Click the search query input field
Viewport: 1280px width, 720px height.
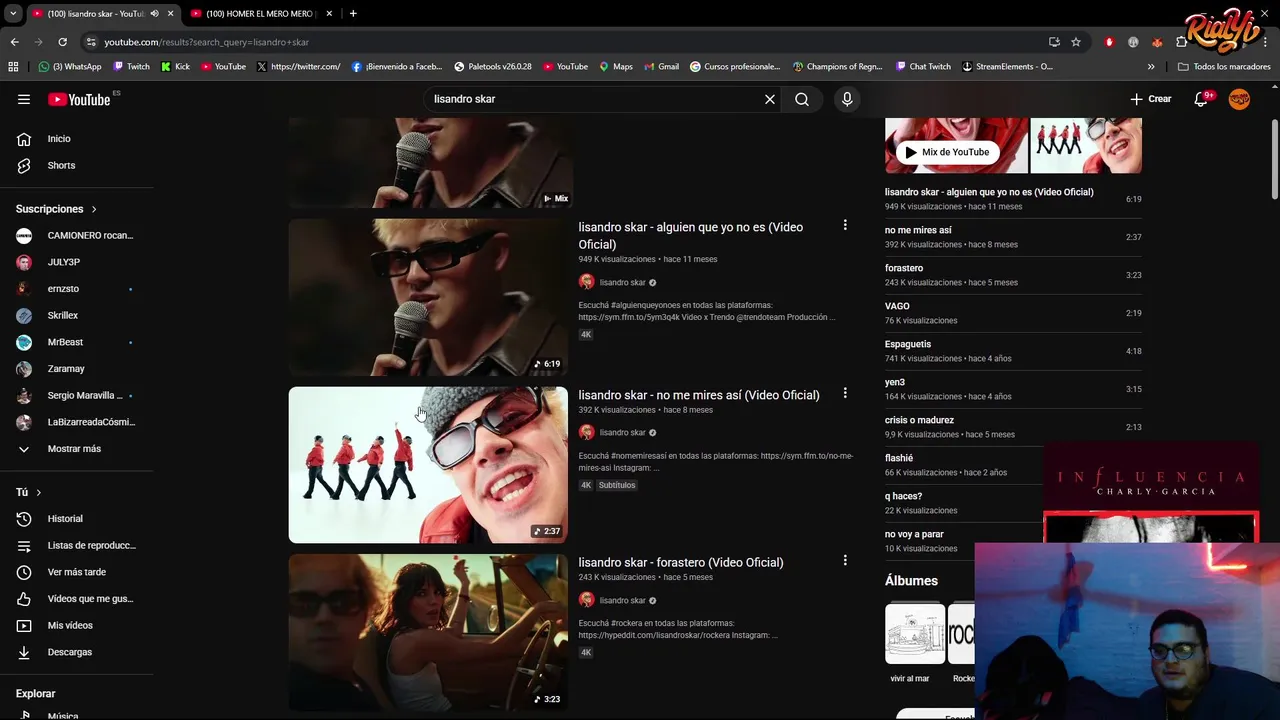(595, 99)
